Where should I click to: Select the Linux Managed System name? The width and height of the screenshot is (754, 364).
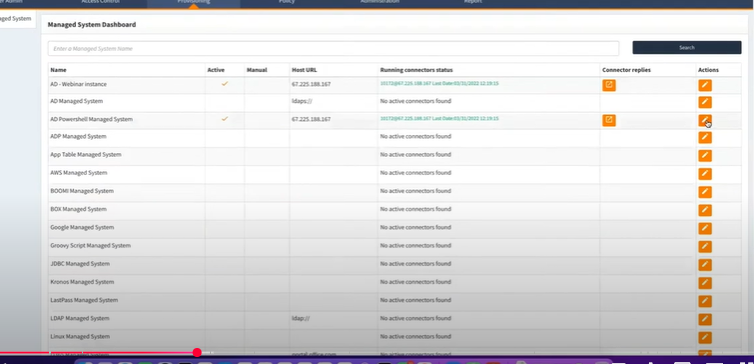(x=80, y=337)
